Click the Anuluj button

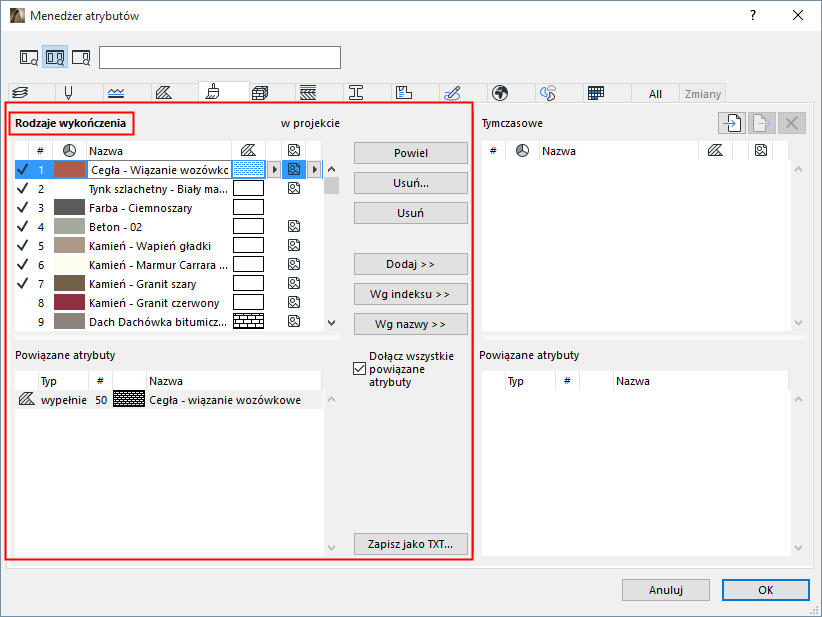tap(666, 590)
